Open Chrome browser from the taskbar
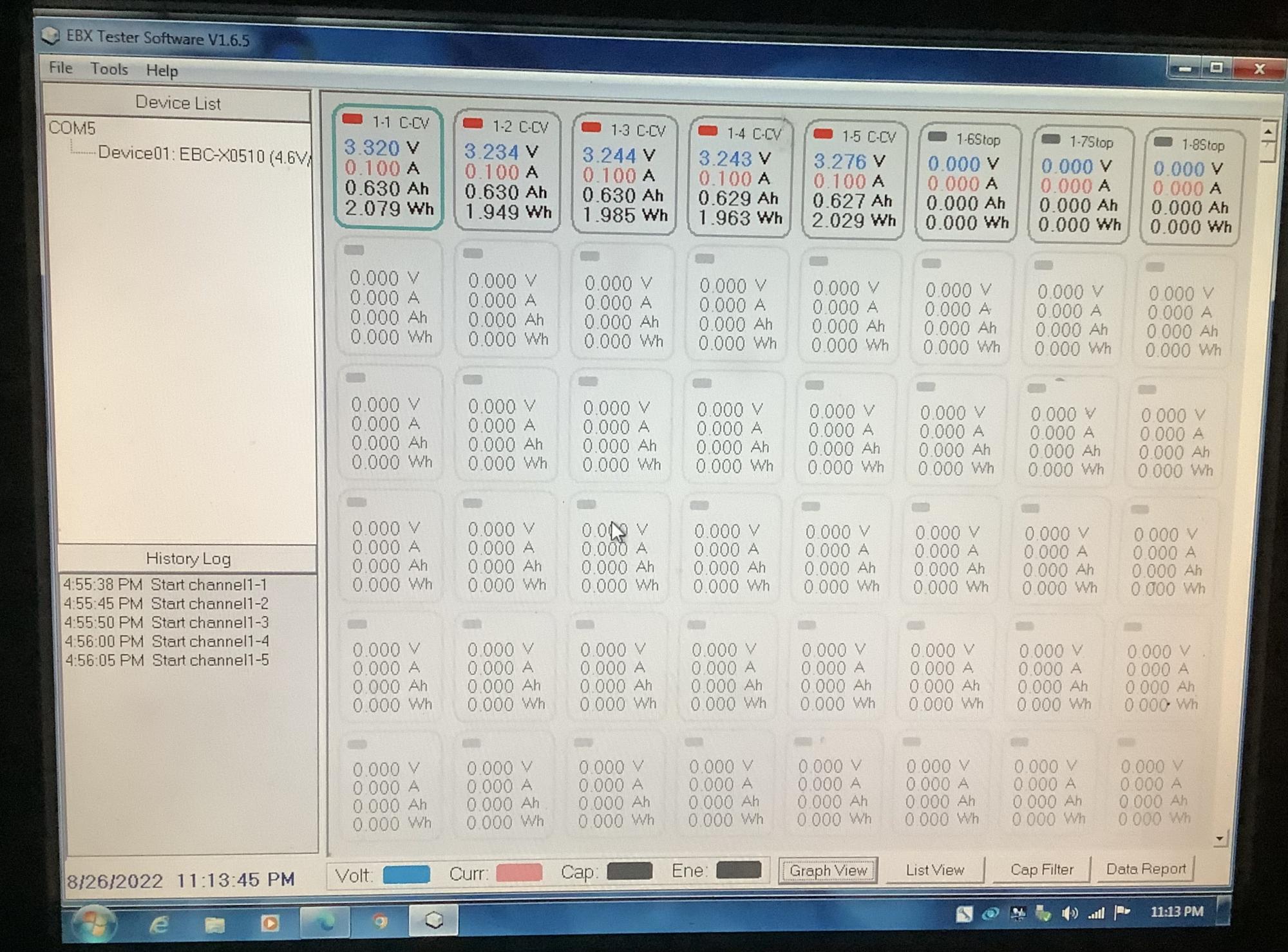The height and width of the screenshot is (952, 1288). click(x=380, y=922)
